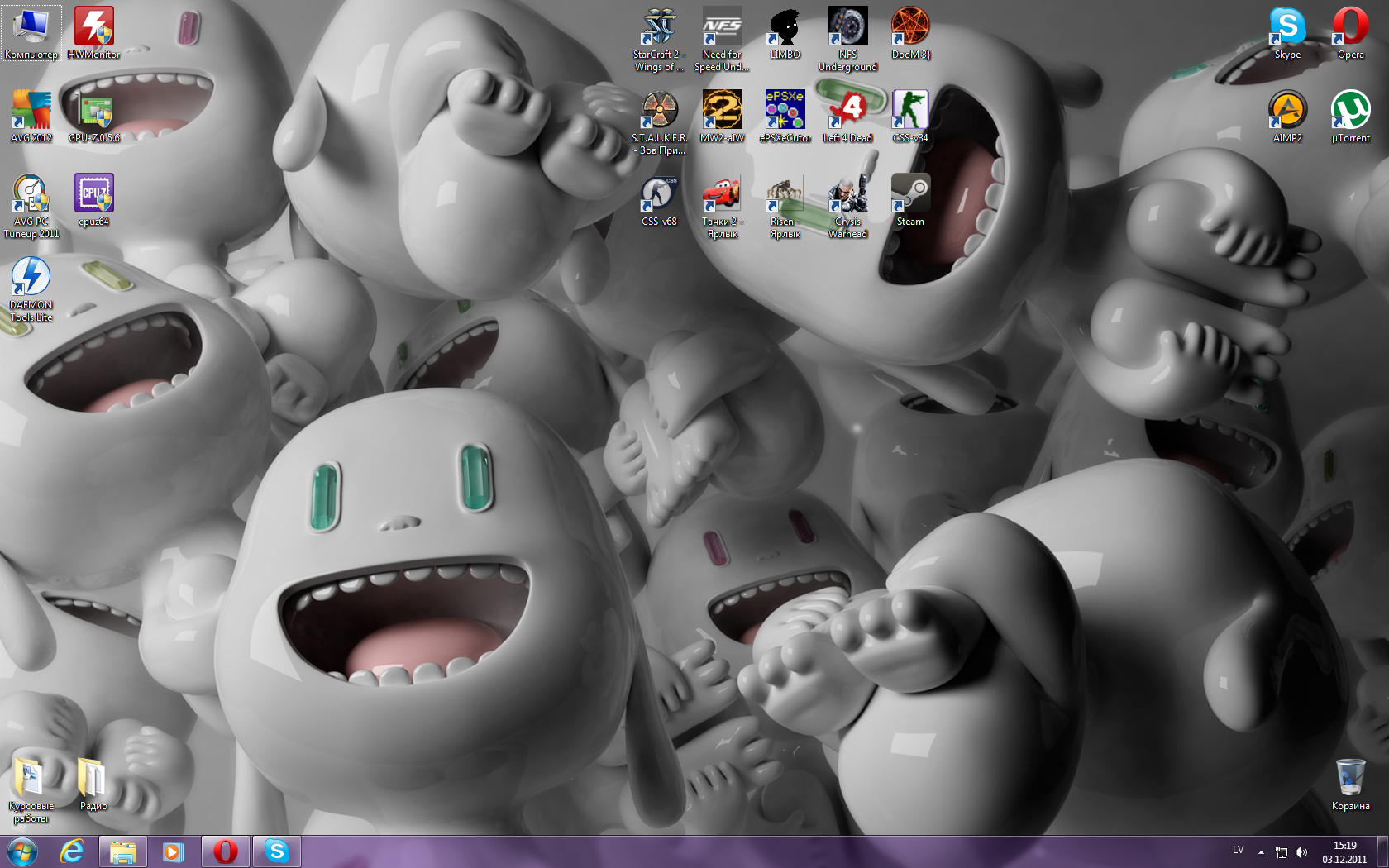Click the Need for Speed Undercover icon
The height and width of the screenshot is (868, 1389).
pyautogui.click(x=722, y=39)
